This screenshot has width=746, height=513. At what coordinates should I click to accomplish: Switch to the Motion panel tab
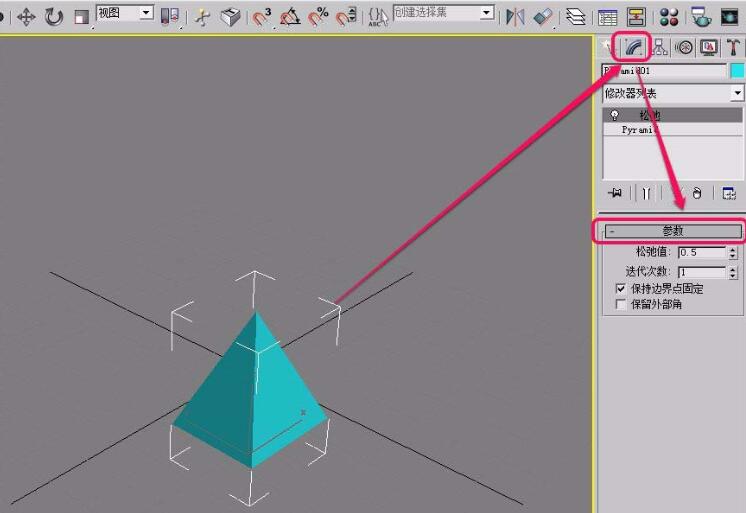(x=684, y=47)
